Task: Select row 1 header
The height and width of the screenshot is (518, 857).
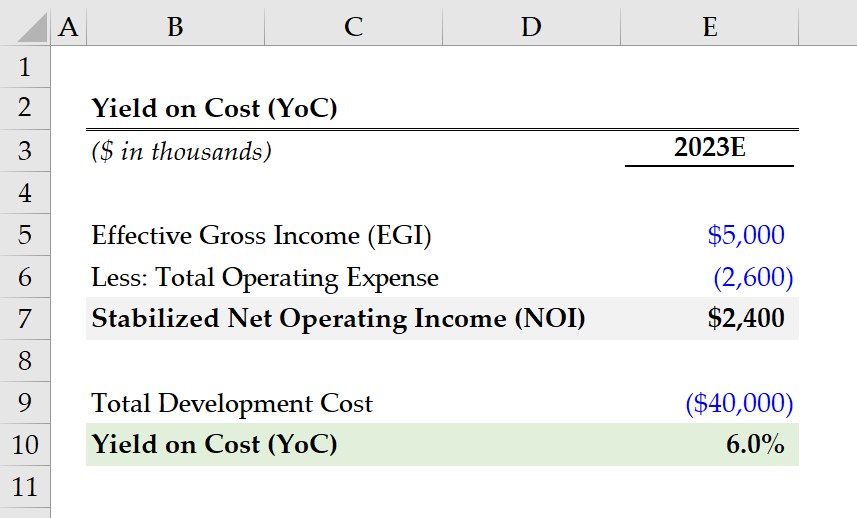Action: point(25,67)
